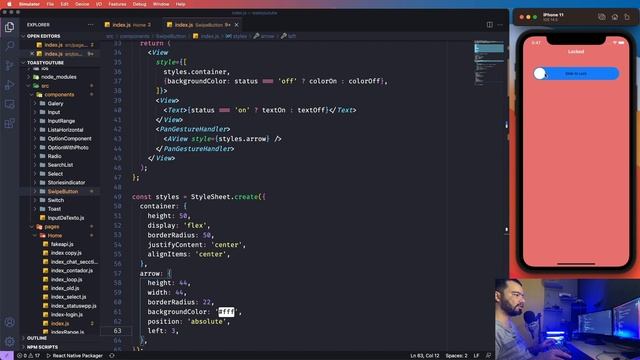Viewport: 640px width, 360px height.
Task: Collapse the components folder
Action: [x=59, y=95]
